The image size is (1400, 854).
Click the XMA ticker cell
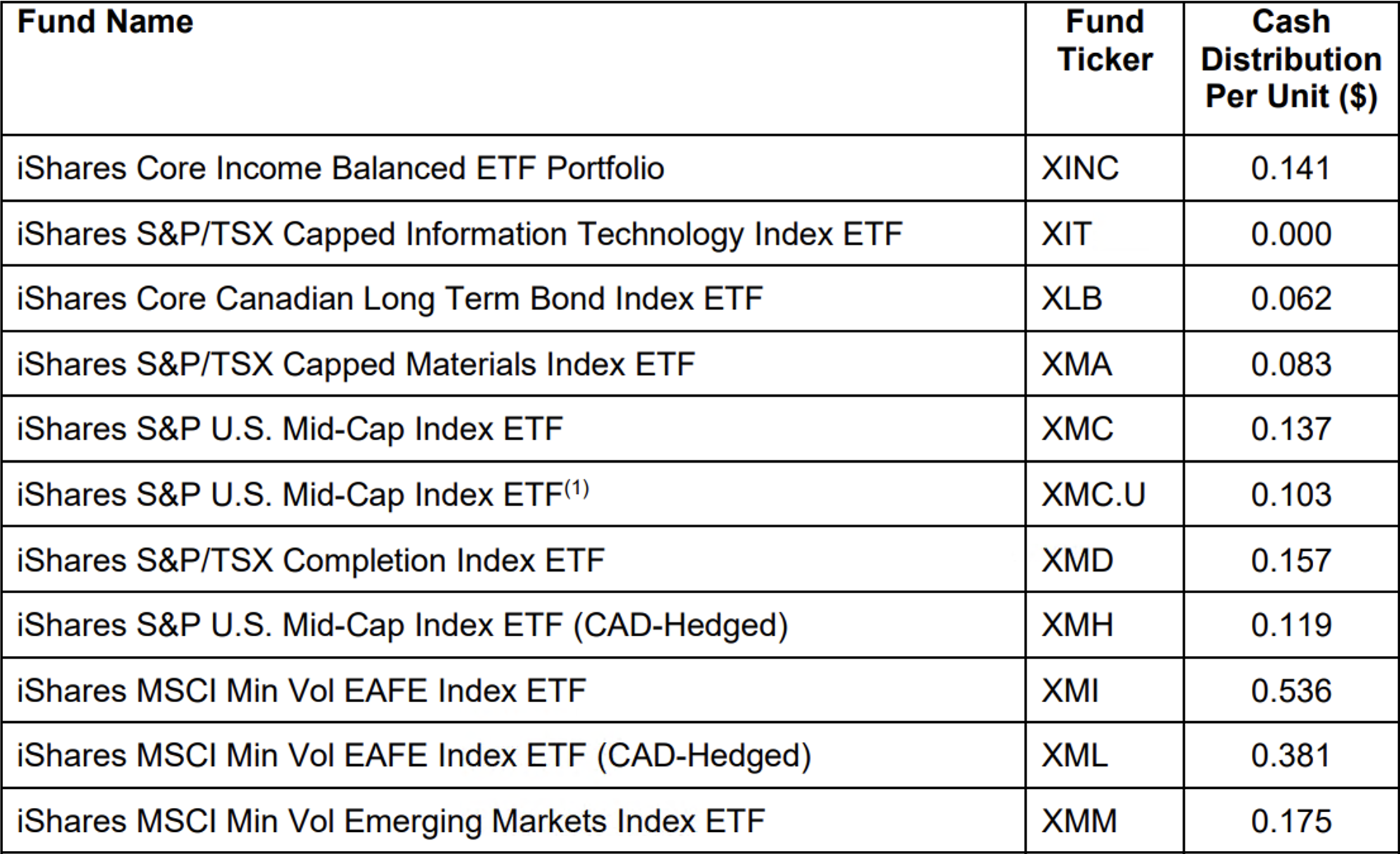pos(1076,365)
